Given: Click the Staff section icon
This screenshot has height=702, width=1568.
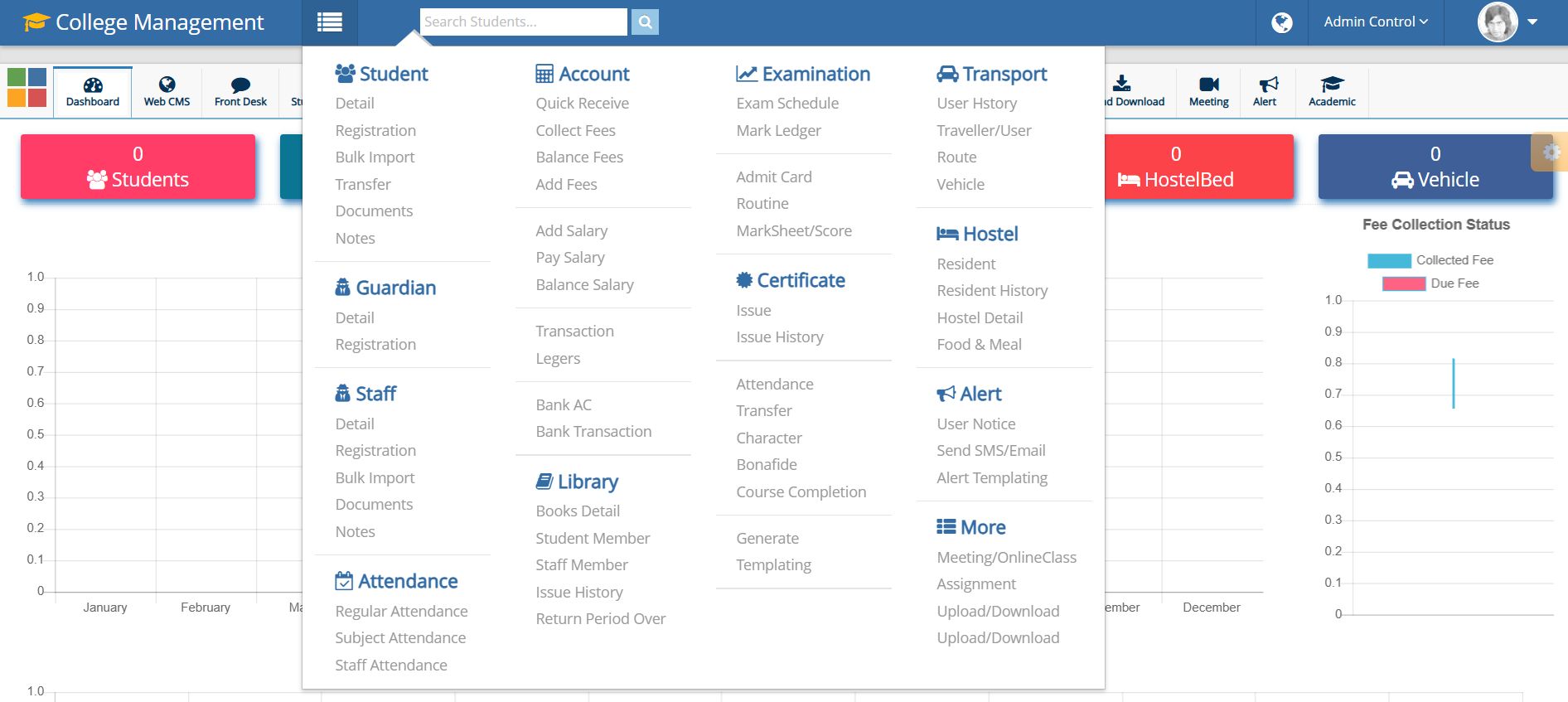Looking at the screenshot, I should tap(342, 394).
